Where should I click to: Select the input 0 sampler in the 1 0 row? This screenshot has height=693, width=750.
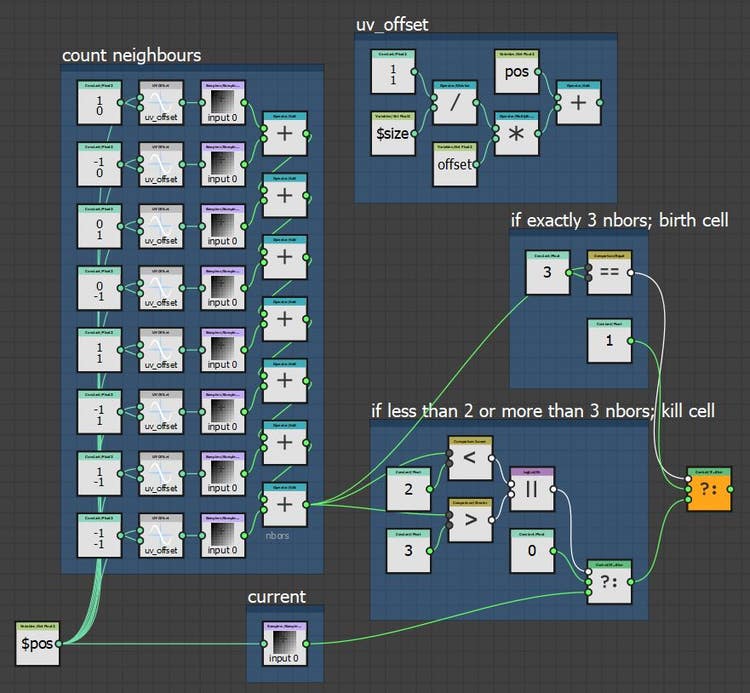click(x=223, y=102)
